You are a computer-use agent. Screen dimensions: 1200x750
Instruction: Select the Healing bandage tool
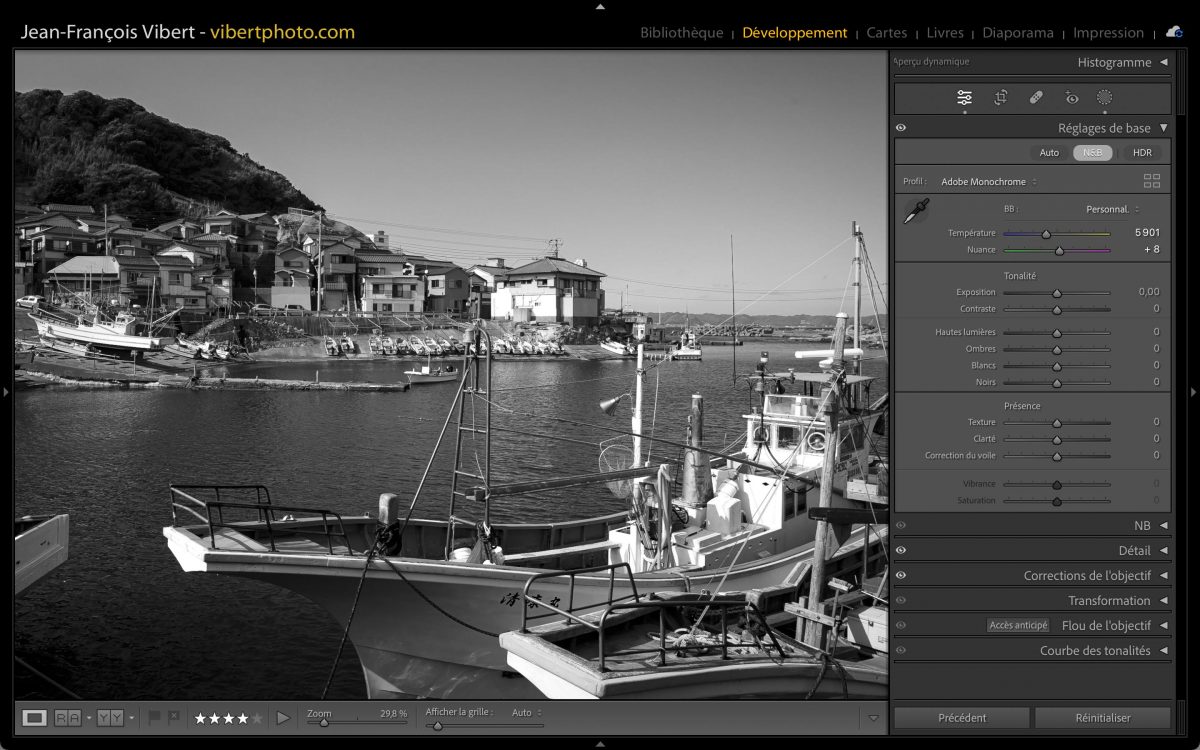click(x=1036, y=97)
